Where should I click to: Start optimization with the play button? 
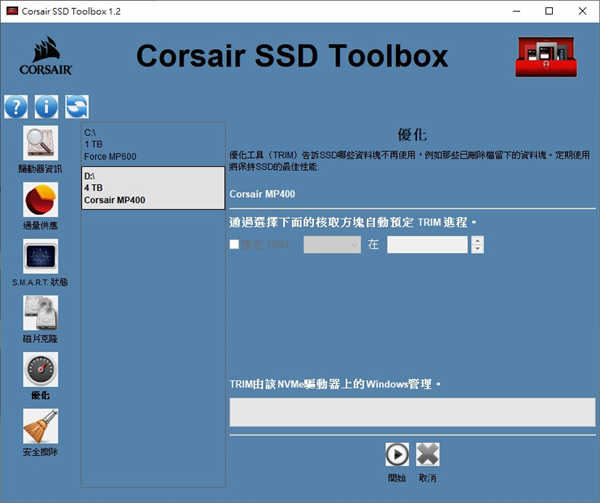(397, 454)
